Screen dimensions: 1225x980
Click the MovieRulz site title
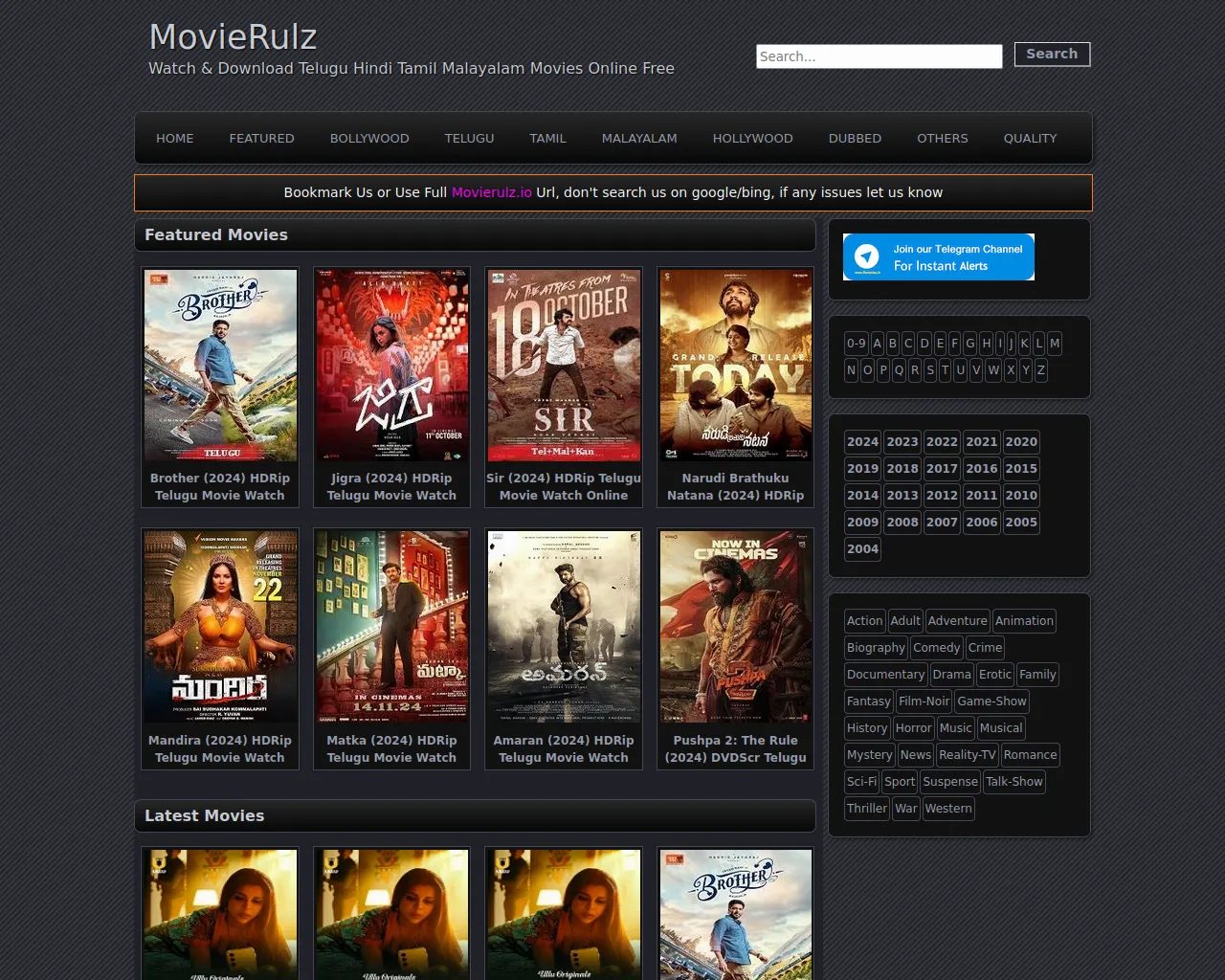pyautogui.click(x=233, y=37)
